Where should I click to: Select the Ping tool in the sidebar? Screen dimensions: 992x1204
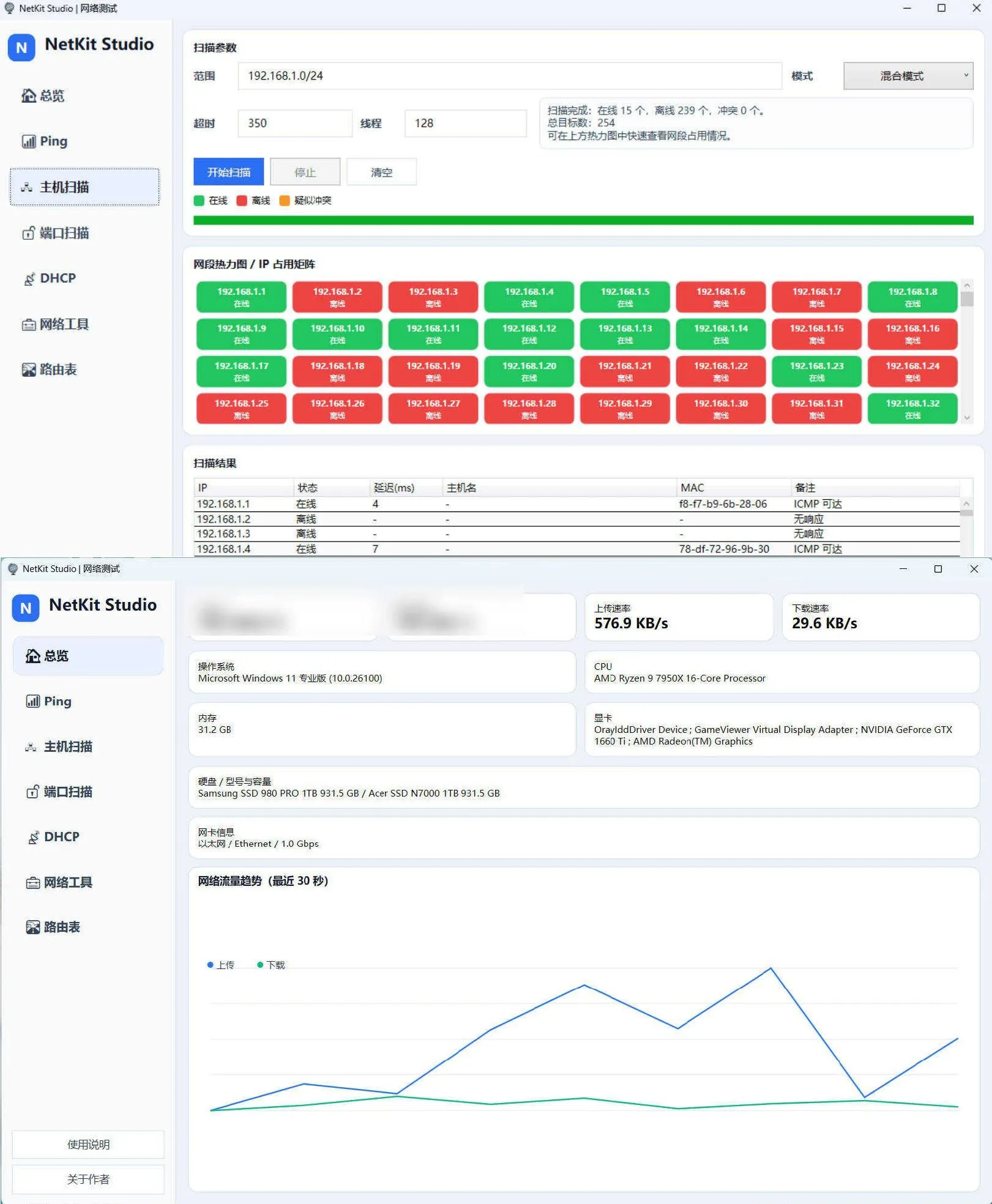pyautogui.click(x=54, y=141)
